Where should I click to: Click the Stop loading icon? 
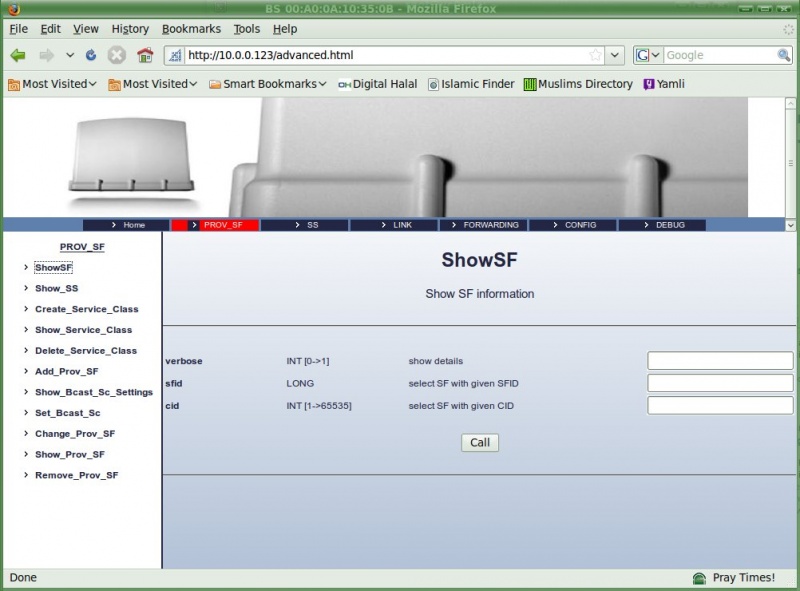click(x=116, y=55)
